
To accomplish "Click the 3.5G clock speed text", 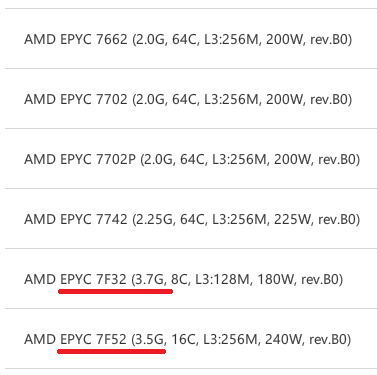I will (151, 339).
